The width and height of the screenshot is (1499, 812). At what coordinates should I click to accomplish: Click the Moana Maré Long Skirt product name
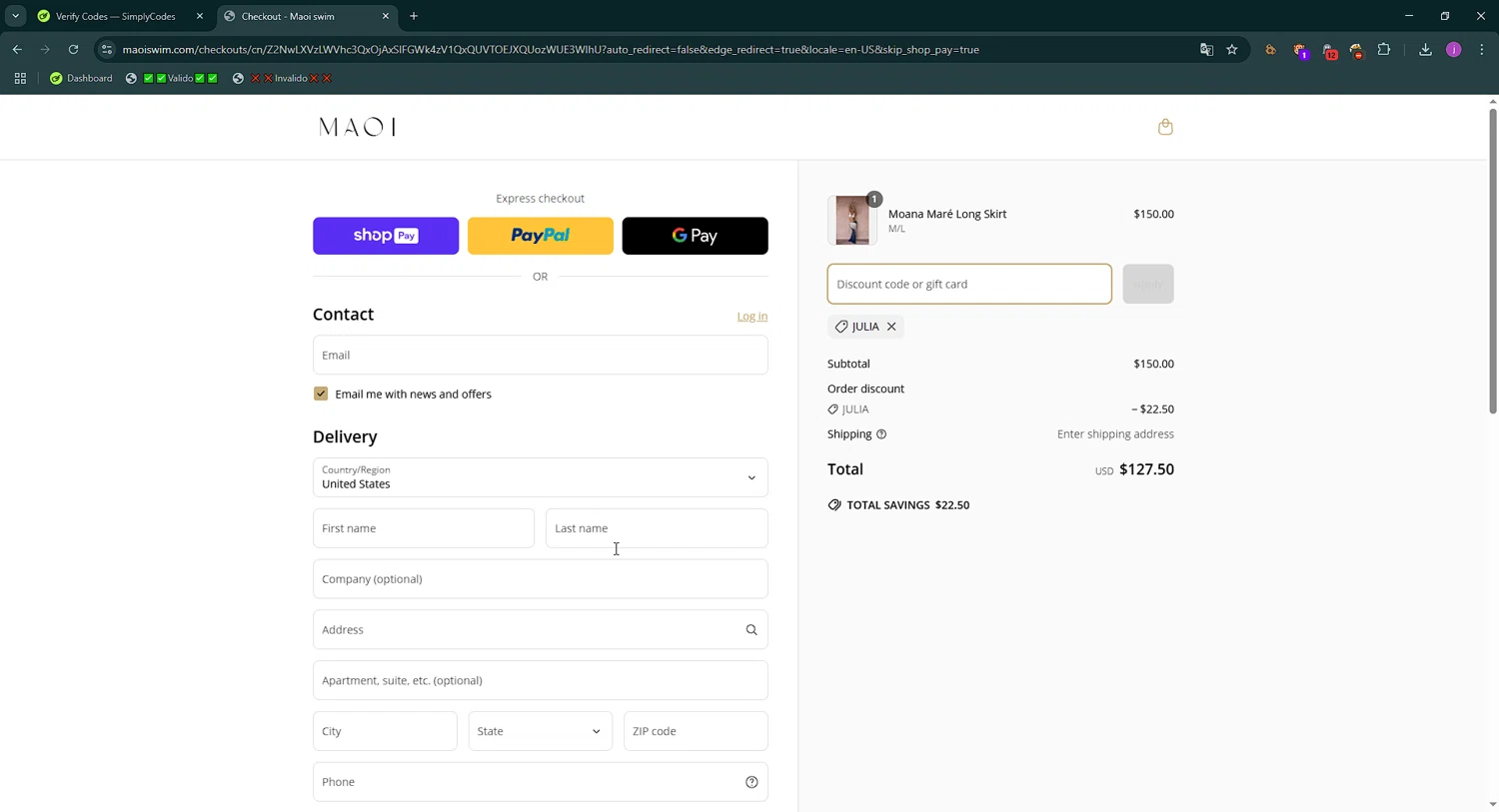point(947,214)
